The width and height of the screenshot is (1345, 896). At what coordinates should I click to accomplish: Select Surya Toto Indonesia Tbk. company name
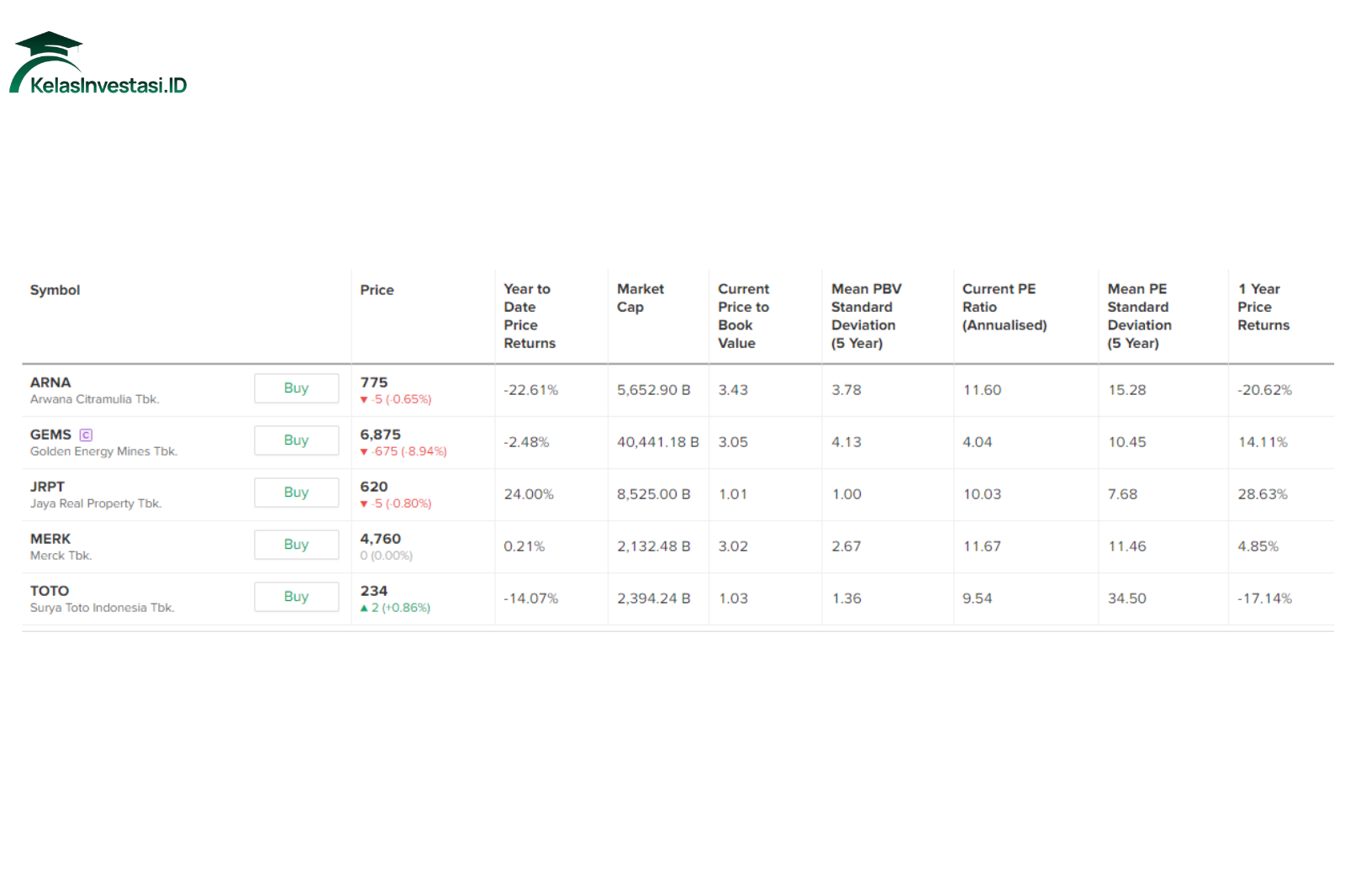pos(103,608)
